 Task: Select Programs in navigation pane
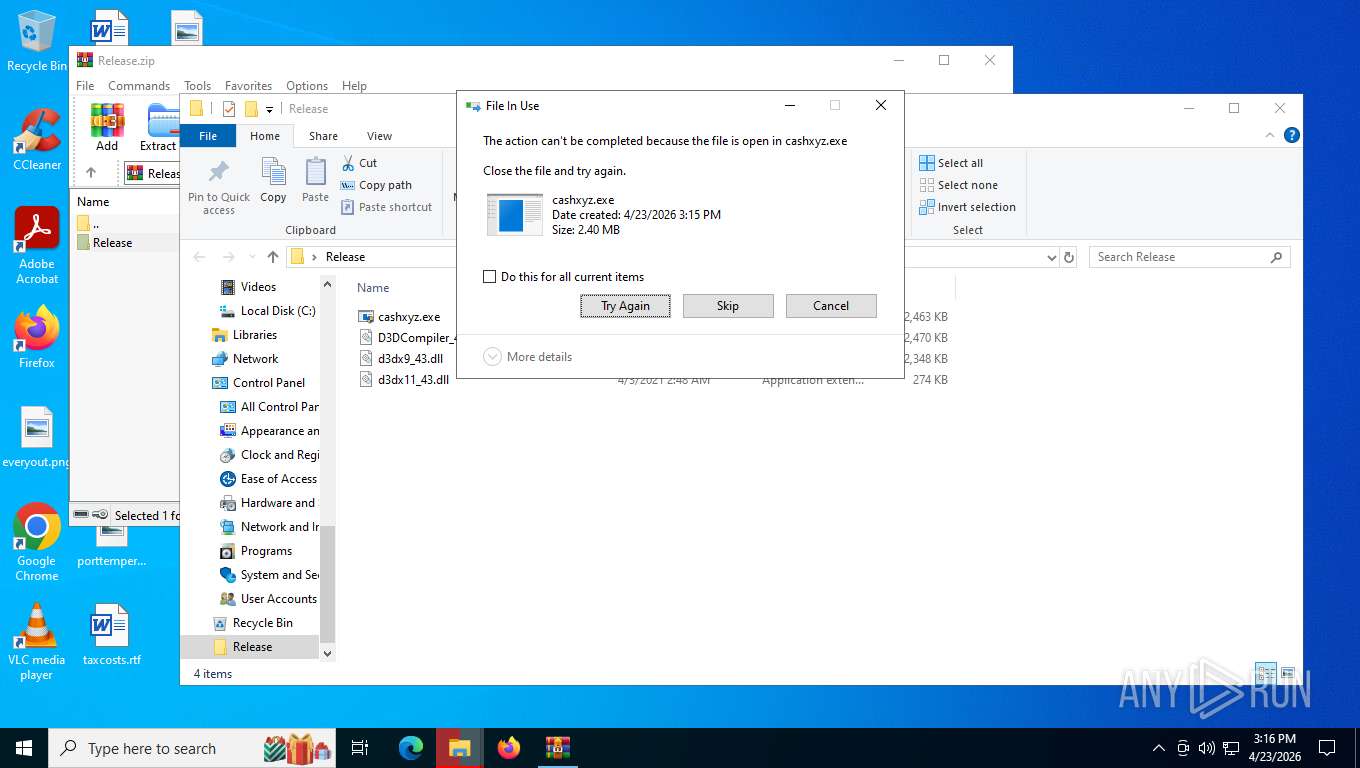point(266,551)
